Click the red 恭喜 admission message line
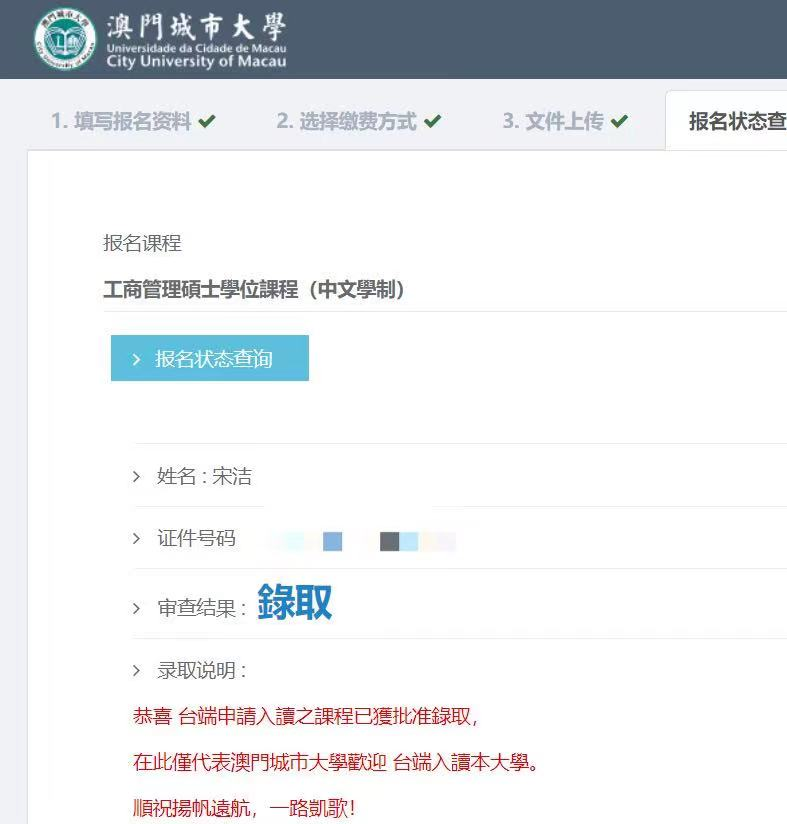This screenshot has width=787, height=824. (306, 717)
